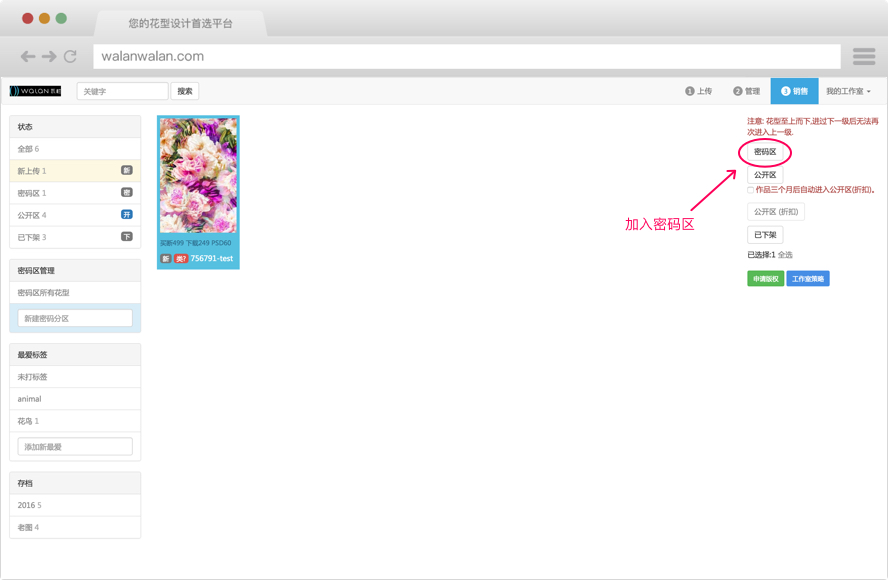Focus the 关键字 search field
888x580 pixels.
point(122,91)
